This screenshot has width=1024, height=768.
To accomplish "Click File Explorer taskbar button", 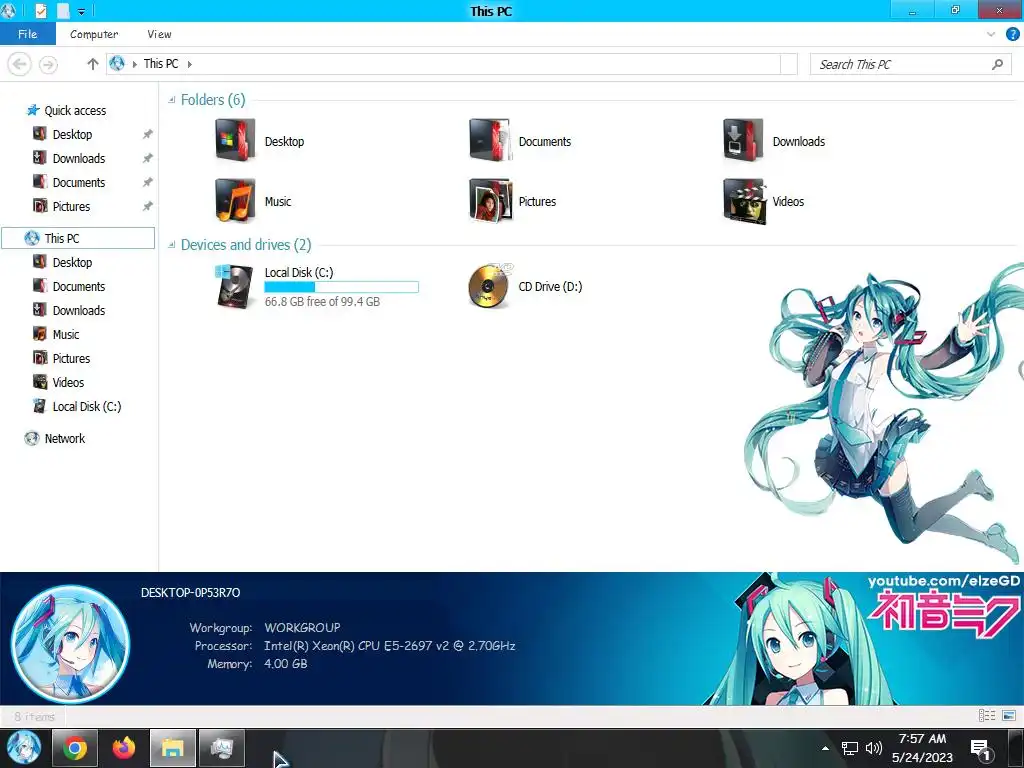I will [x=172, y=748].
